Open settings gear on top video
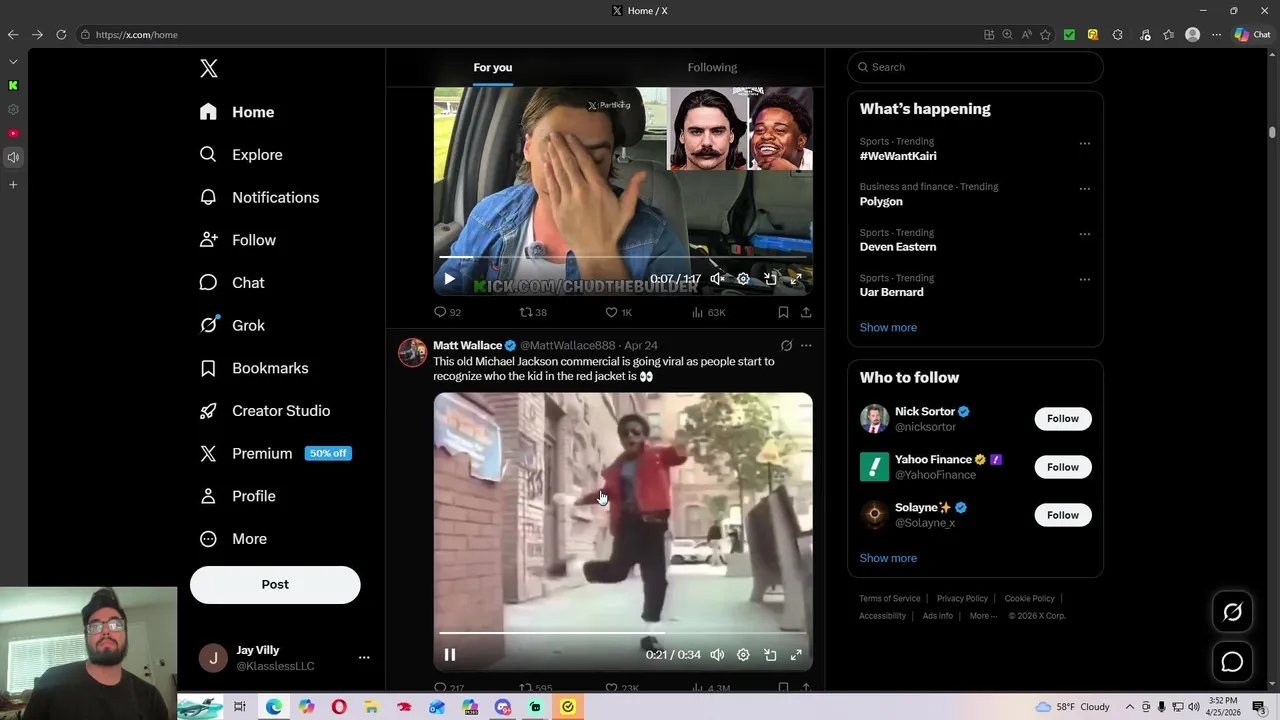 [x=743, y=279]
